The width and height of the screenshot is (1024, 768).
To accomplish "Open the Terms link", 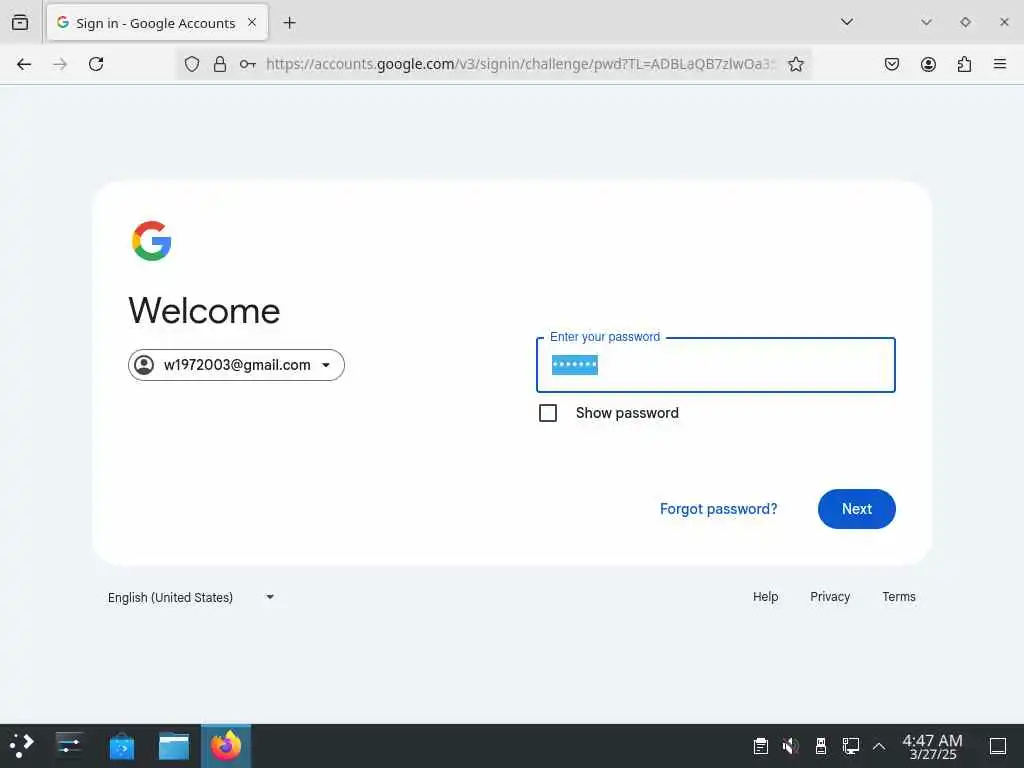I will (899, 597).
